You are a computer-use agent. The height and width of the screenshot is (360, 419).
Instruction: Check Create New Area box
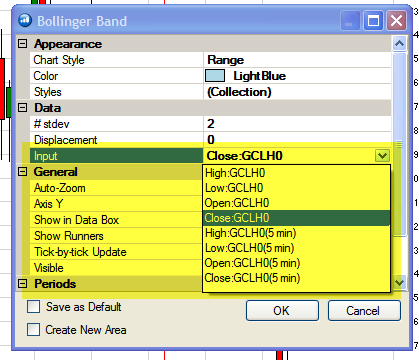coord(33,330)
